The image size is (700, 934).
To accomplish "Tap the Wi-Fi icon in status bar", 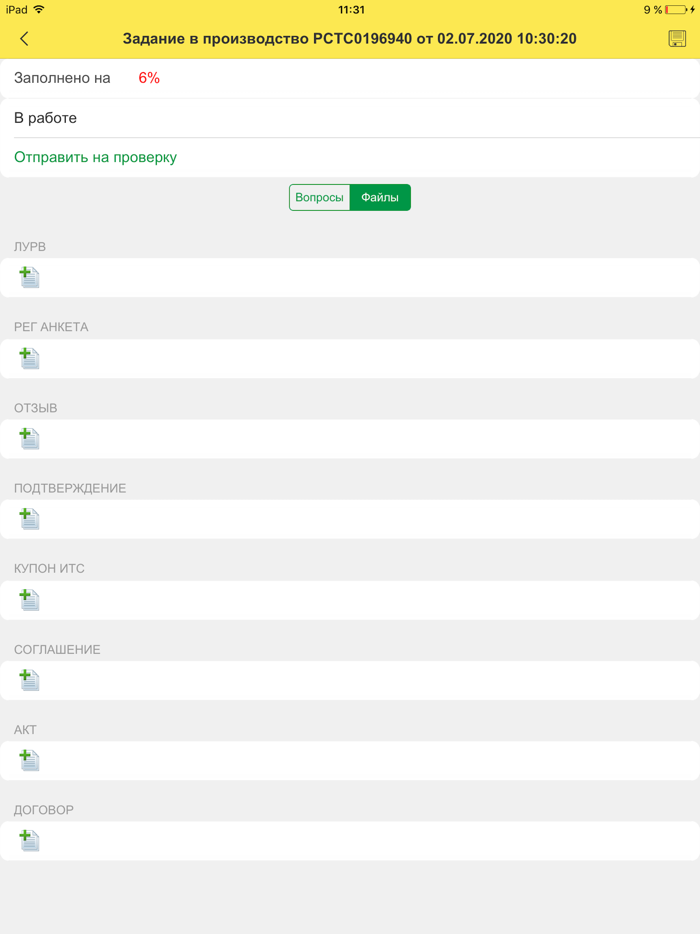I will tap(39, 10).
